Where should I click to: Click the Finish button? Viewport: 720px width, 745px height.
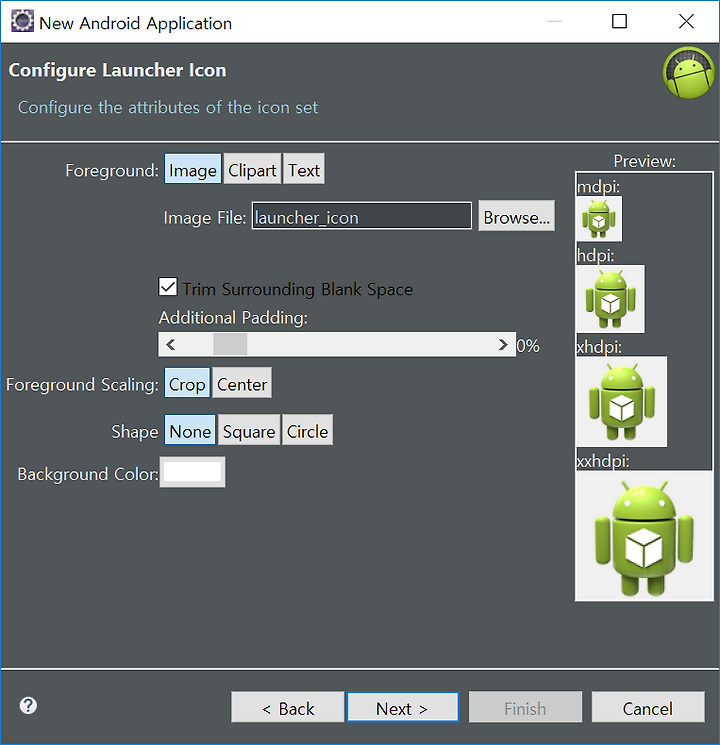525,708
